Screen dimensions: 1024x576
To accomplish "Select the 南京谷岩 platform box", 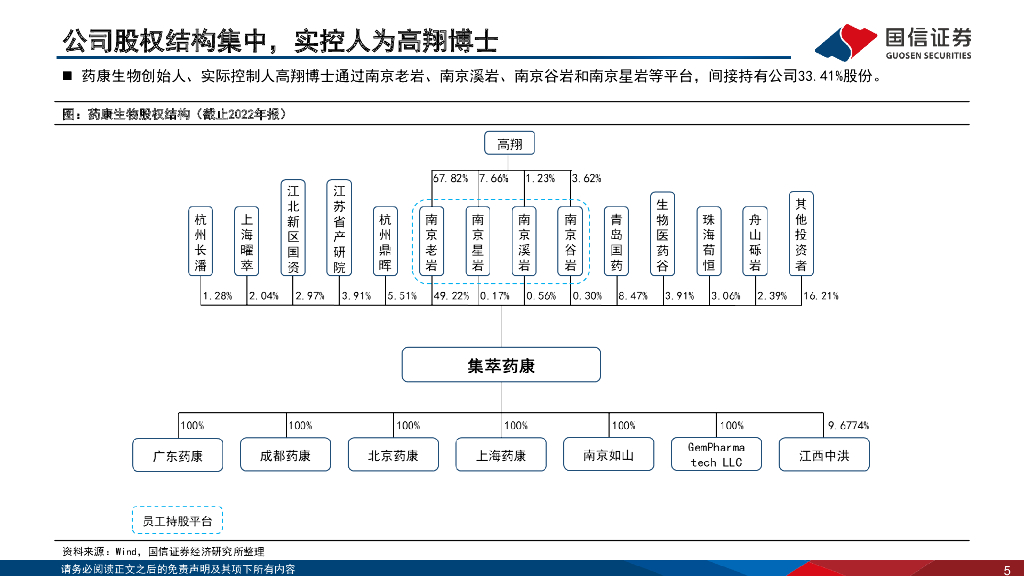I will click(x=570, y=241).
